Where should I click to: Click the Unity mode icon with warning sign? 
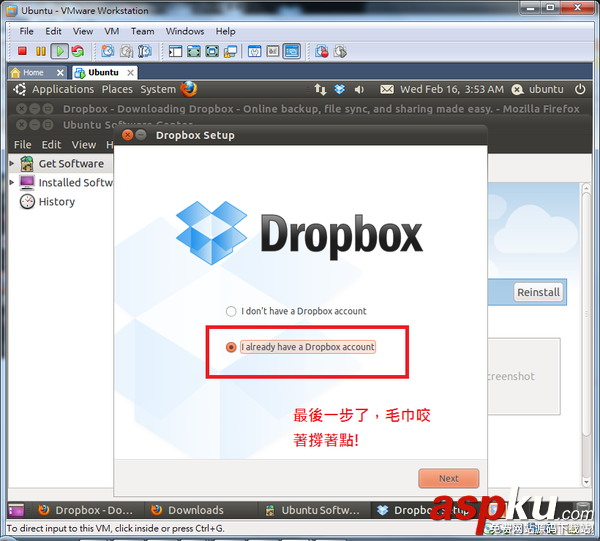(230, 51)
